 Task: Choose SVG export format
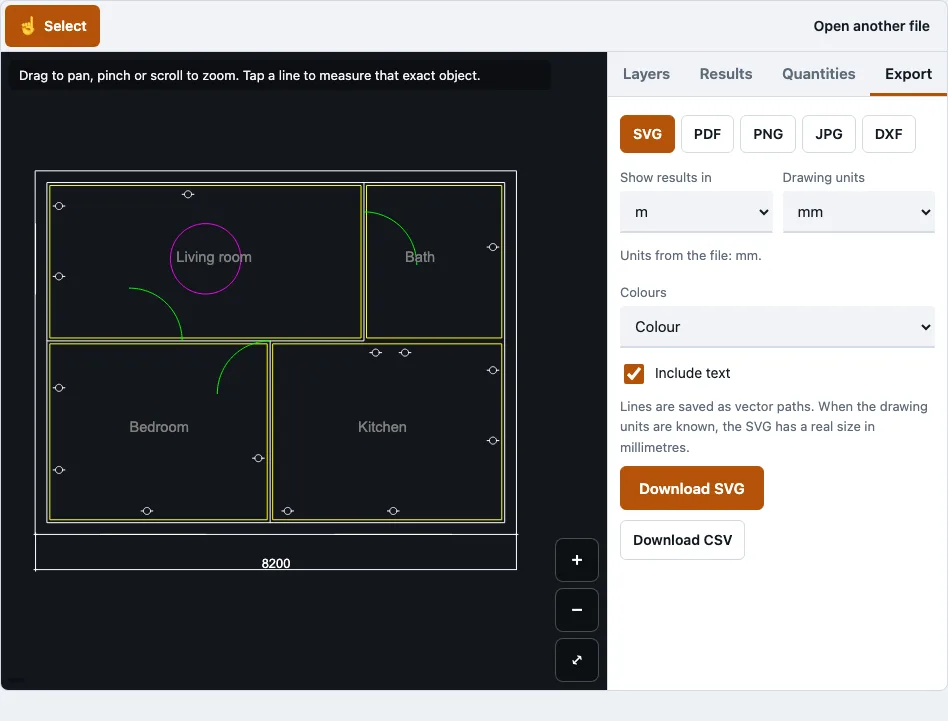[x=647, y=134]
